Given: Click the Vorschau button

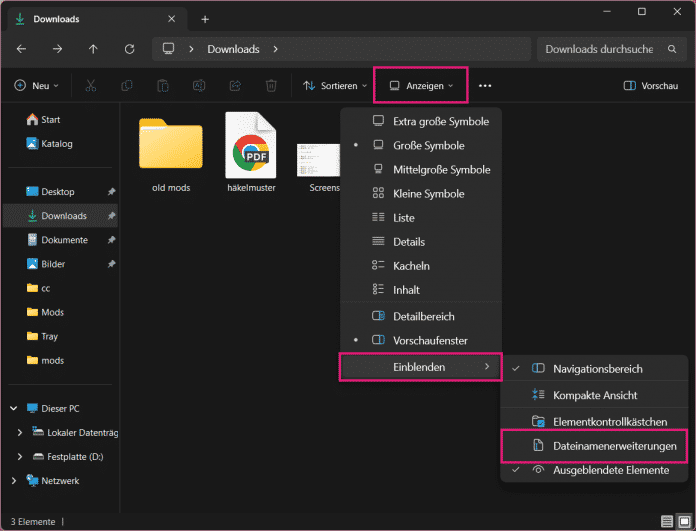Looking at the screenshot, I should click(x=651, y=86).
